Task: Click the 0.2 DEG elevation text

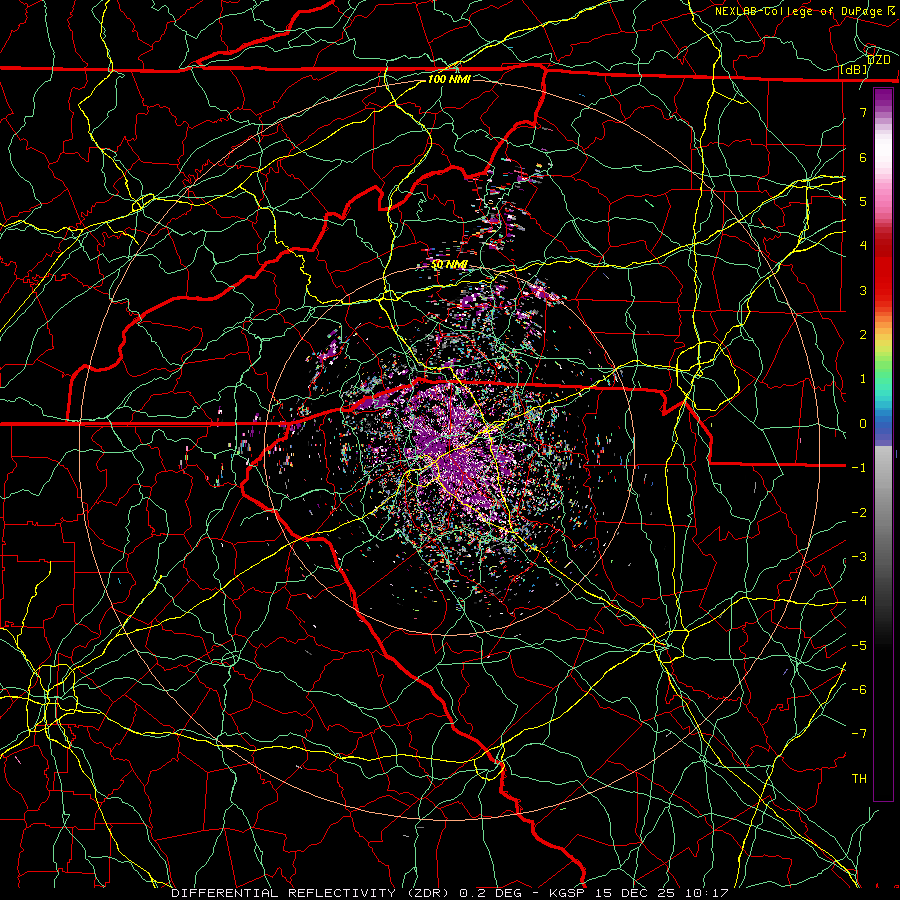Action: tap(491, 893)
